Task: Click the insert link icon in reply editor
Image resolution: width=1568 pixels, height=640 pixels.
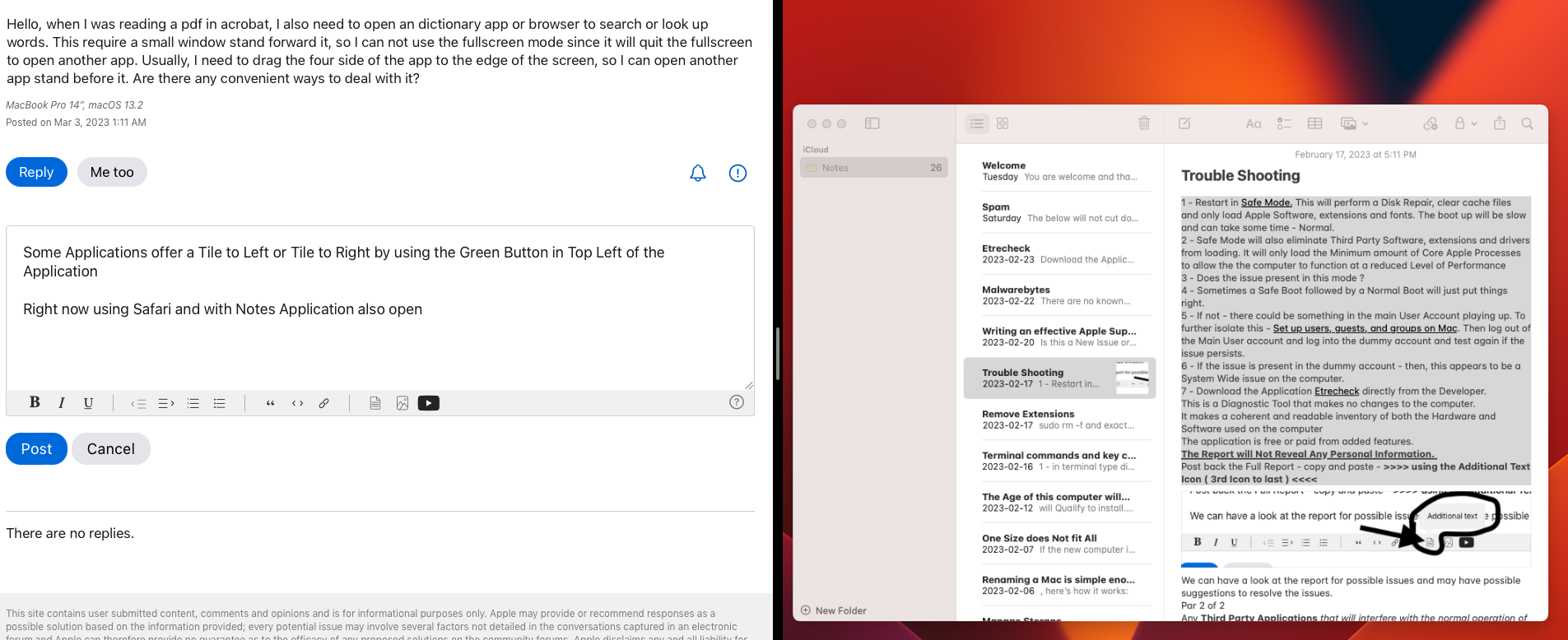Action: 324,403
